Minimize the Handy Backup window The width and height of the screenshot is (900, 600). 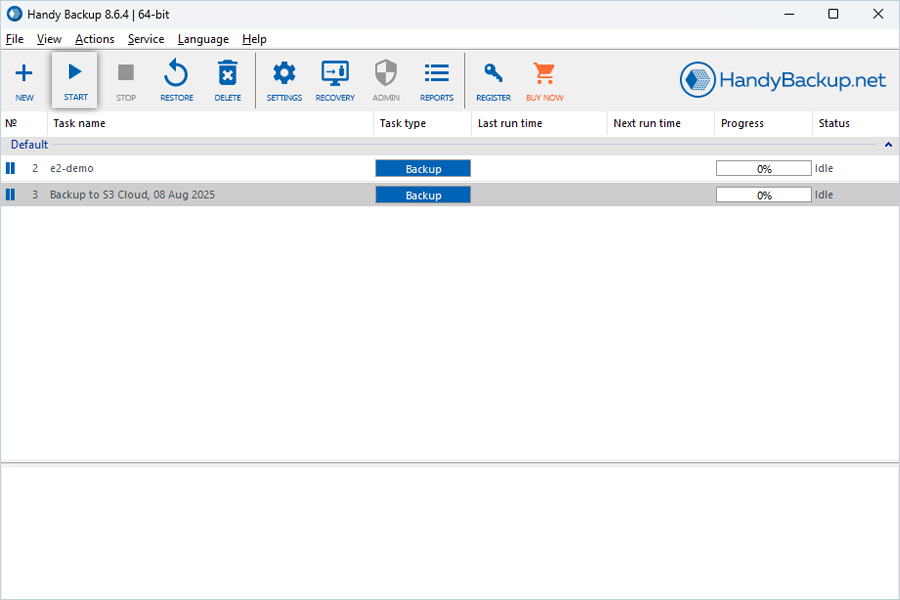789,14
